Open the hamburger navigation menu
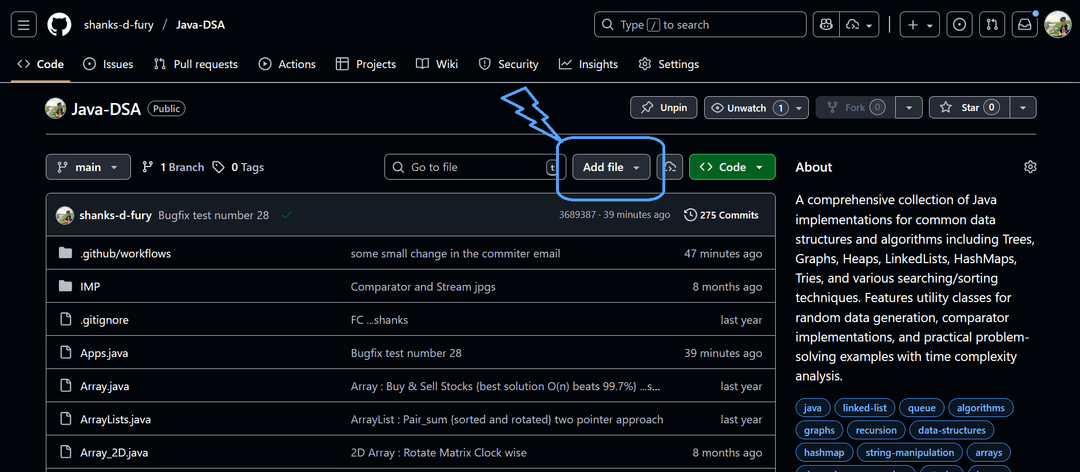The height and width of the screenshot is (472, 1080). tap(23, 25)
